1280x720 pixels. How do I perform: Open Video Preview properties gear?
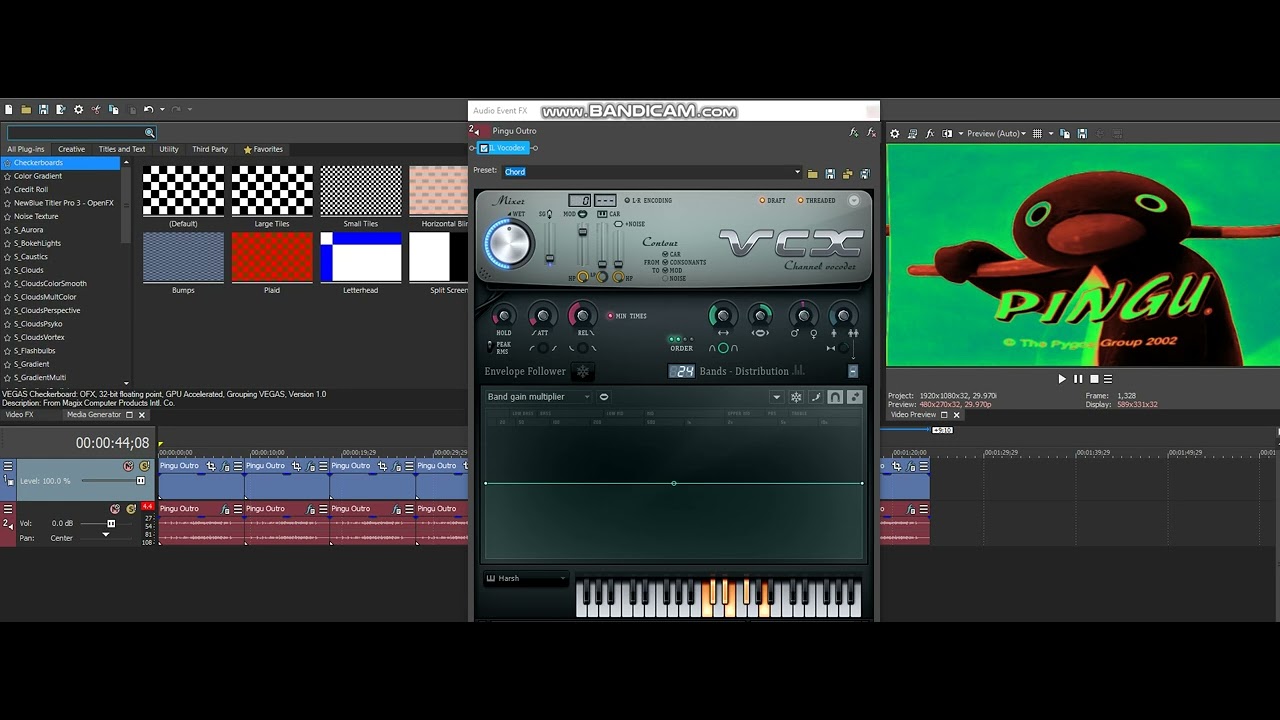tap(895, 133)
